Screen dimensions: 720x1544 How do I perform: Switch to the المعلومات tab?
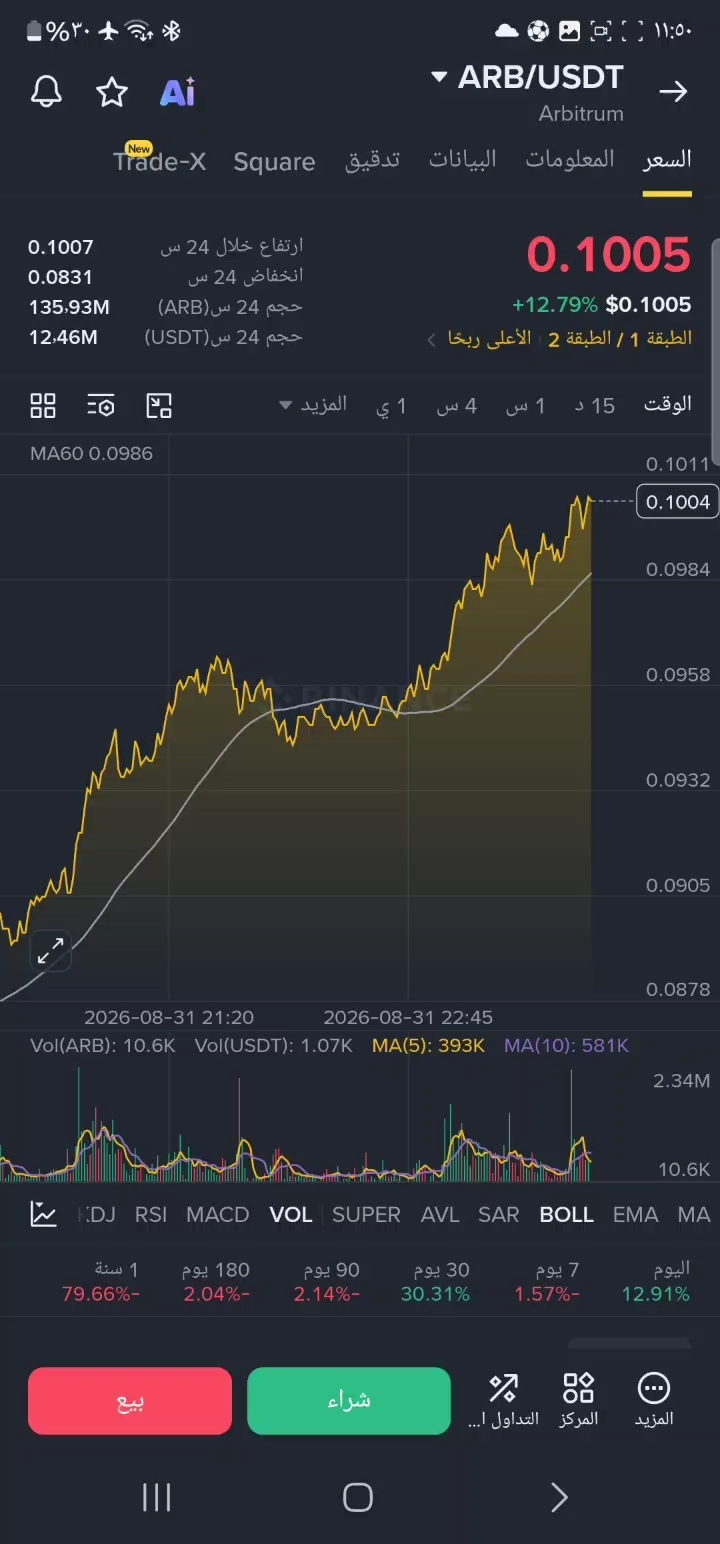570,160
